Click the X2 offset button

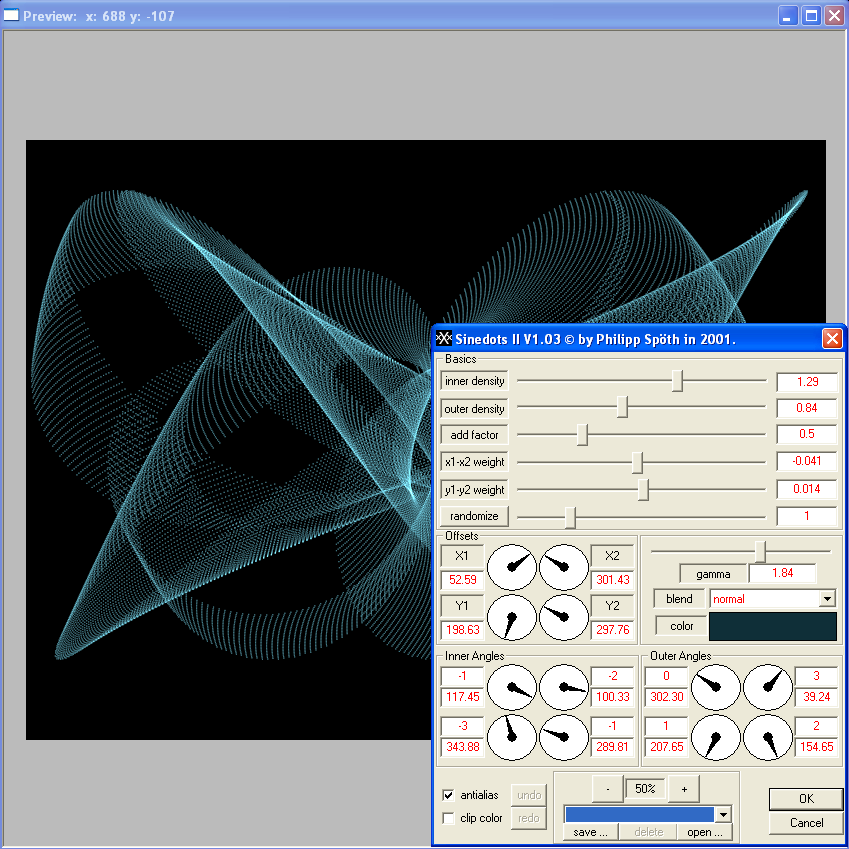(612, 556)
